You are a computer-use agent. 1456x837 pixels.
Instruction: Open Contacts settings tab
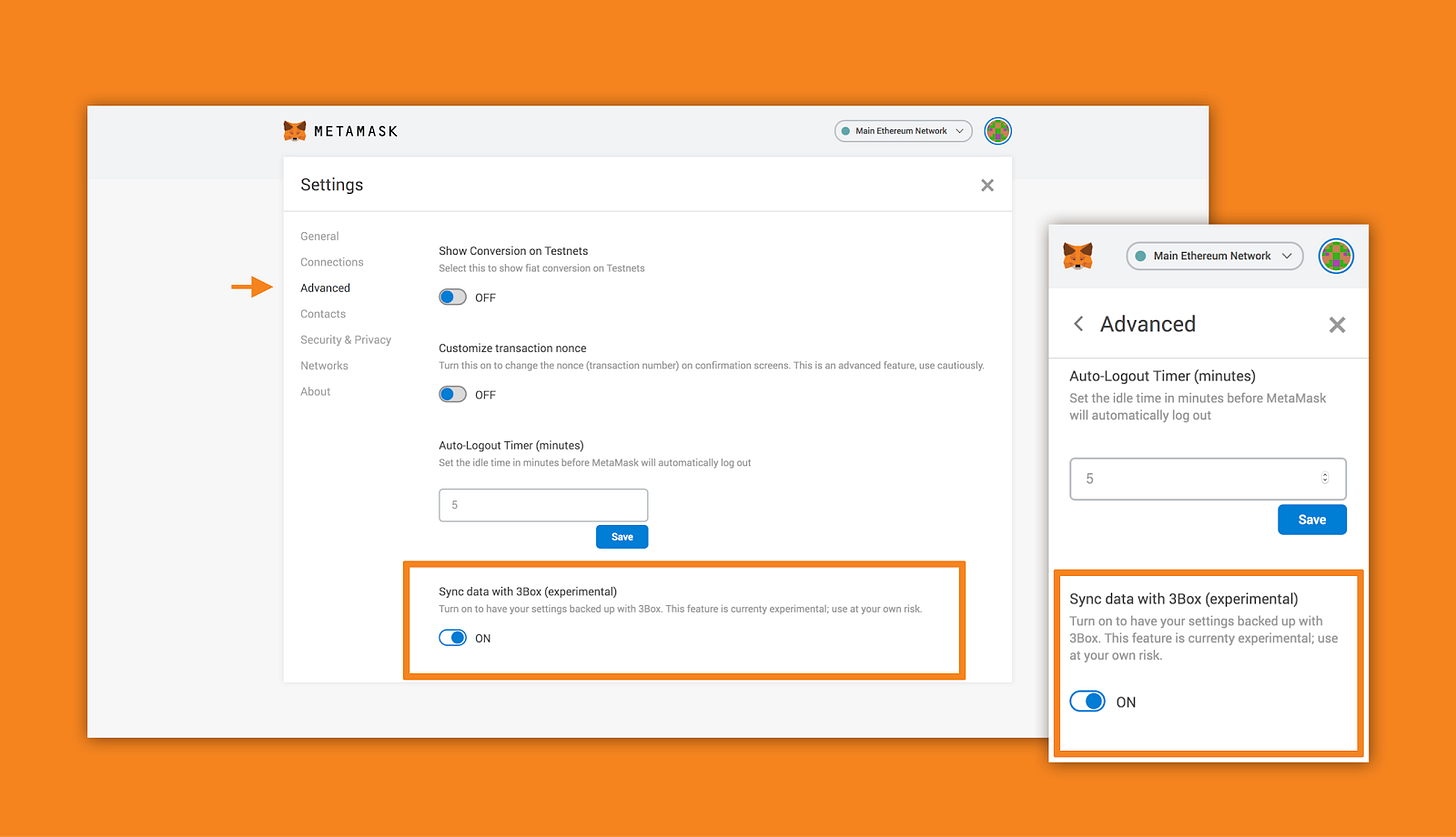click(323, 314)
